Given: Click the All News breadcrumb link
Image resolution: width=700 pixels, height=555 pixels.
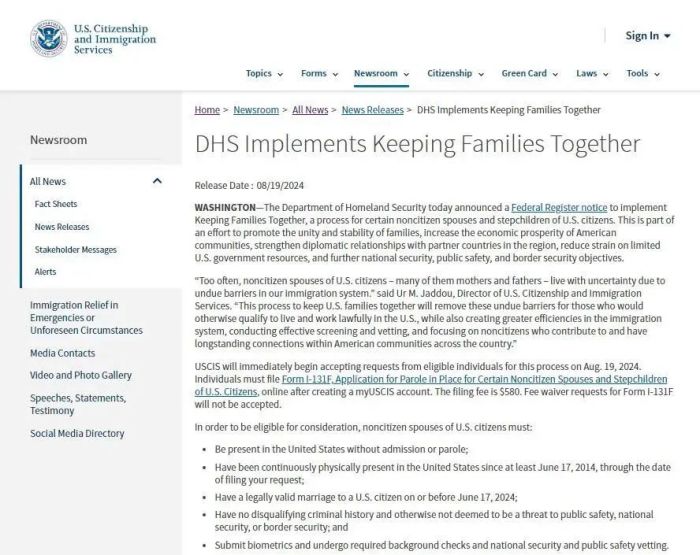Looking at the screenshot, I should (x=310, y=110).
